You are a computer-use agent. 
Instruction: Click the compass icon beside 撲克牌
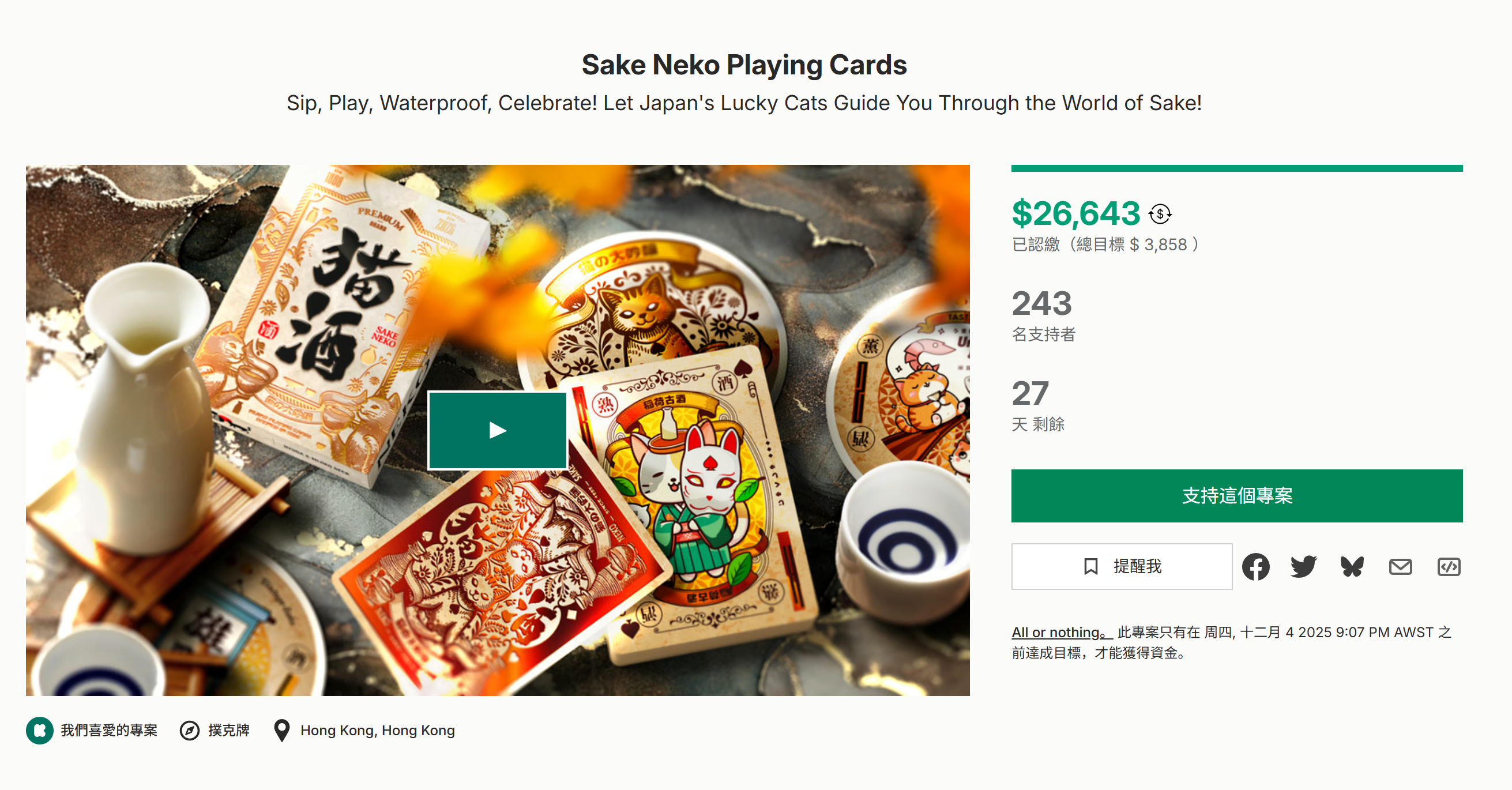point(189,730)
